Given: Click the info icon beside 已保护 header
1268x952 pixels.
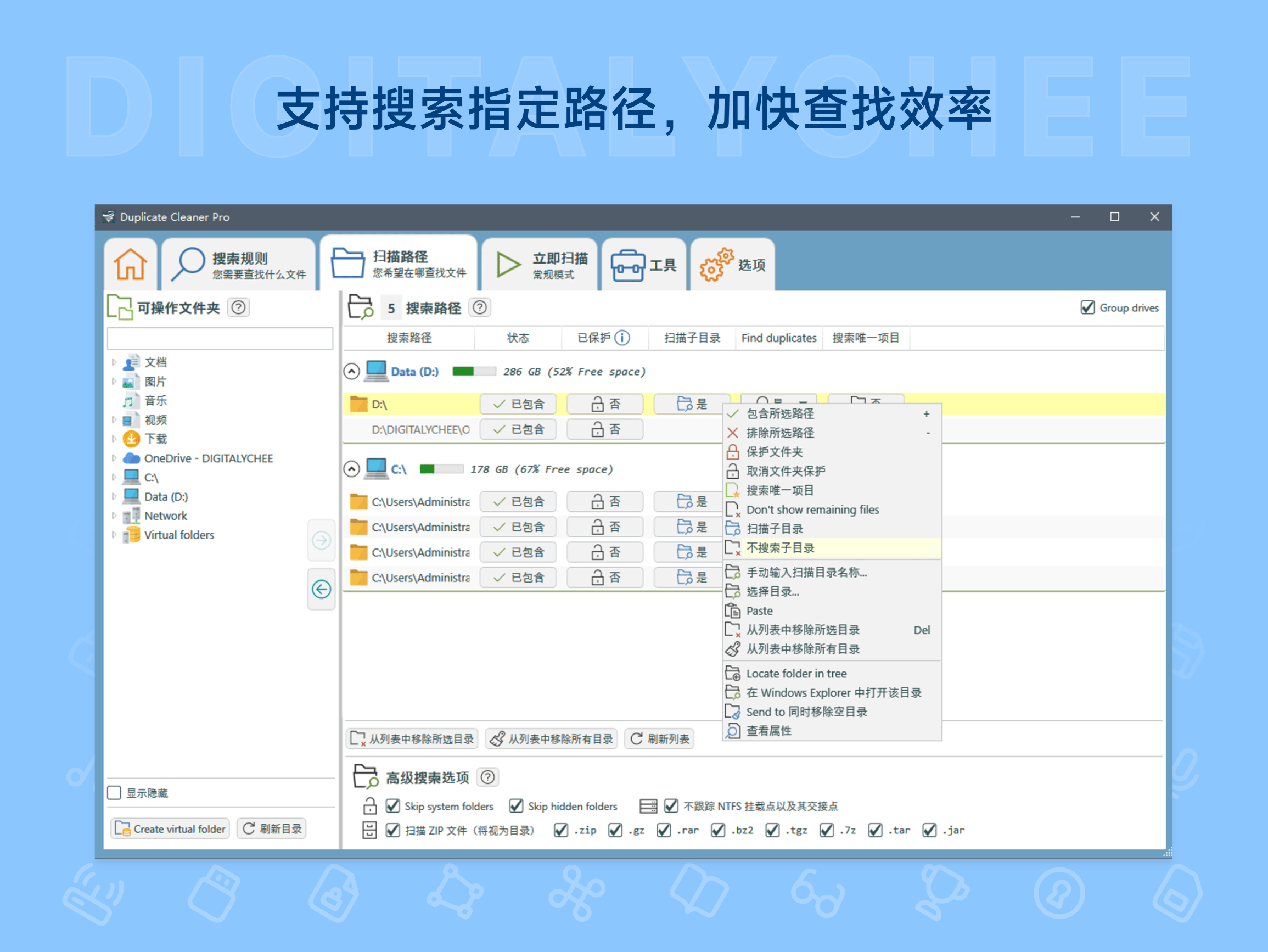Looking at the screenshot, I should [x=622, y=338].
